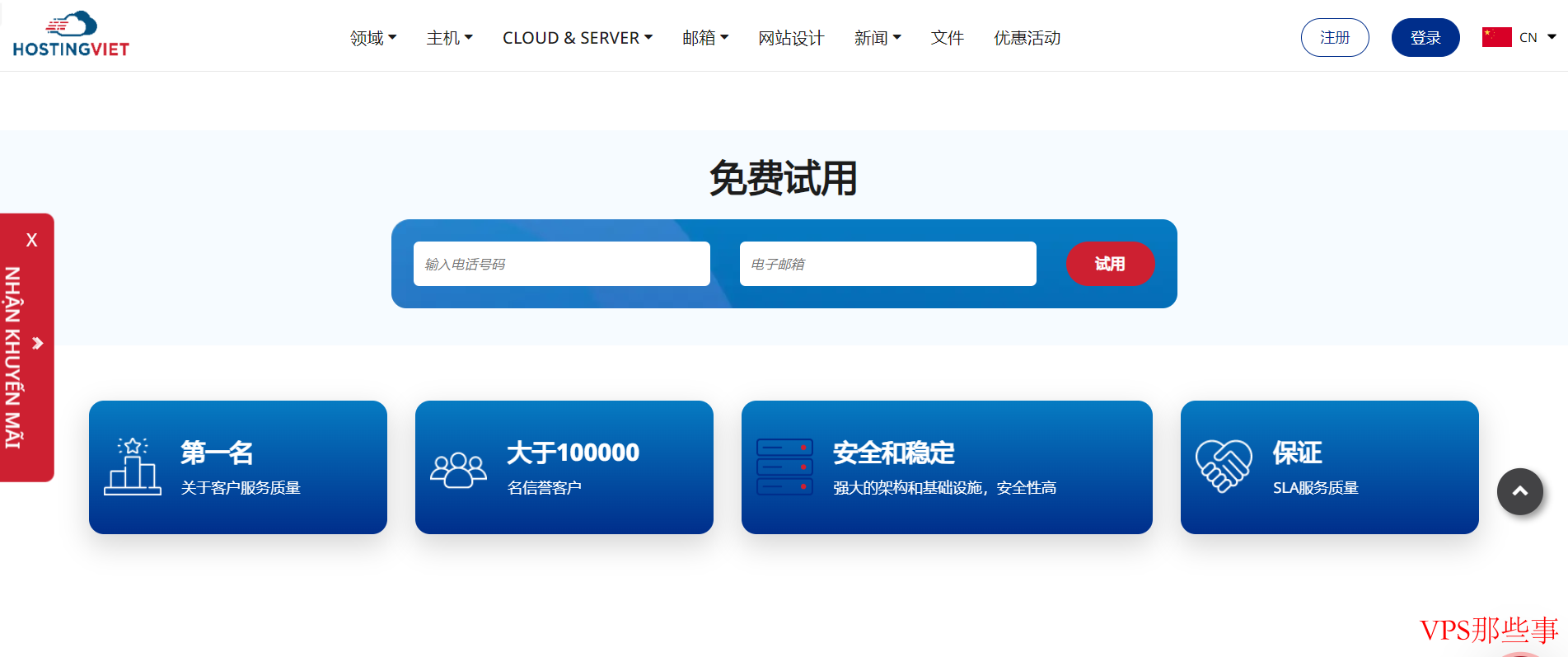Click the 电子邮箱 email input field
Screen dimensions: 1568x657
point(888,264)
